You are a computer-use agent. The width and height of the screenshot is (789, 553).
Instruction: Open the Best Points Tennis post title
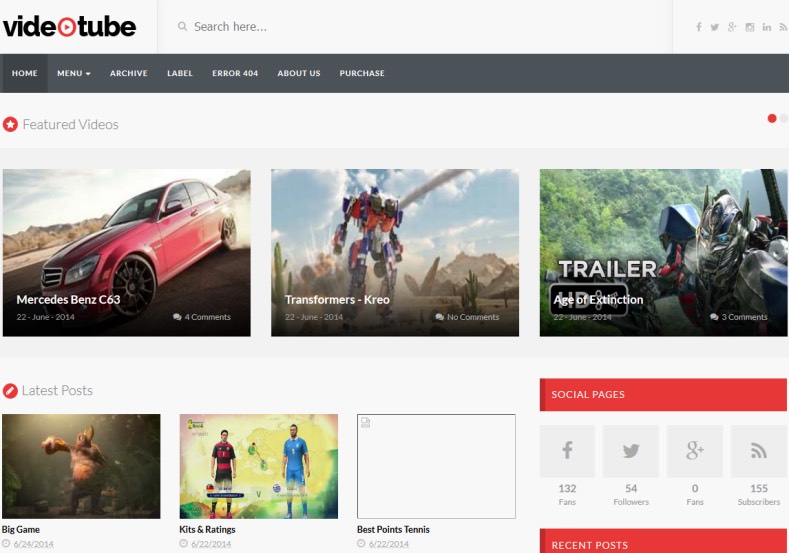(x=393, y=529)
